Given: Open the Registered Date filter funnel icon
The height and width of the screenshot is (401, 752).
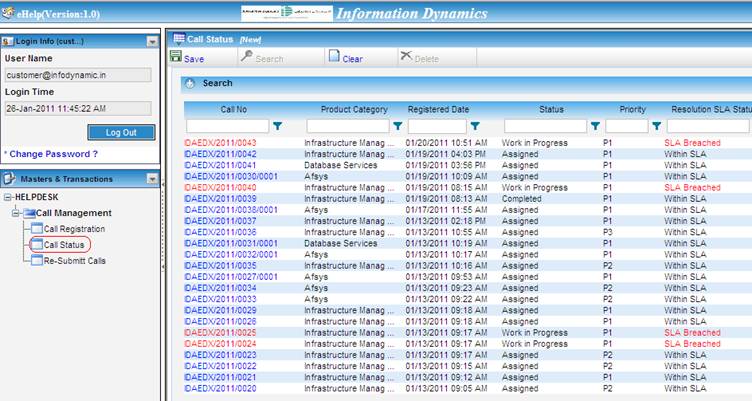Looking at the screenshot, I should click(x=475, y=127).
